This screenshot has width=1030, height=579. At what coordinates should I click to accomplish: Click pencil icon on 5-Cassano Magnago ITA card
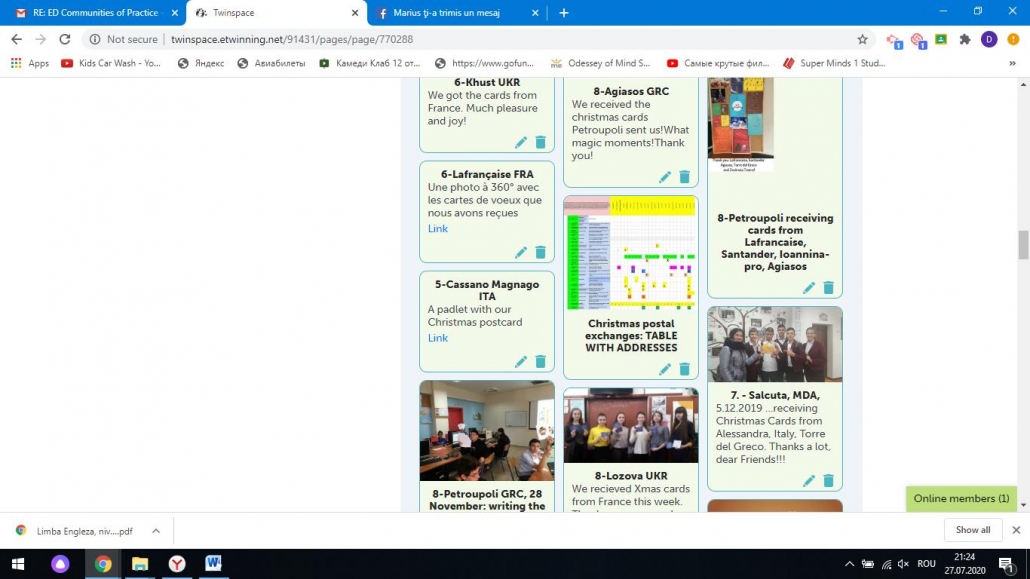click(x=521, y=362)
